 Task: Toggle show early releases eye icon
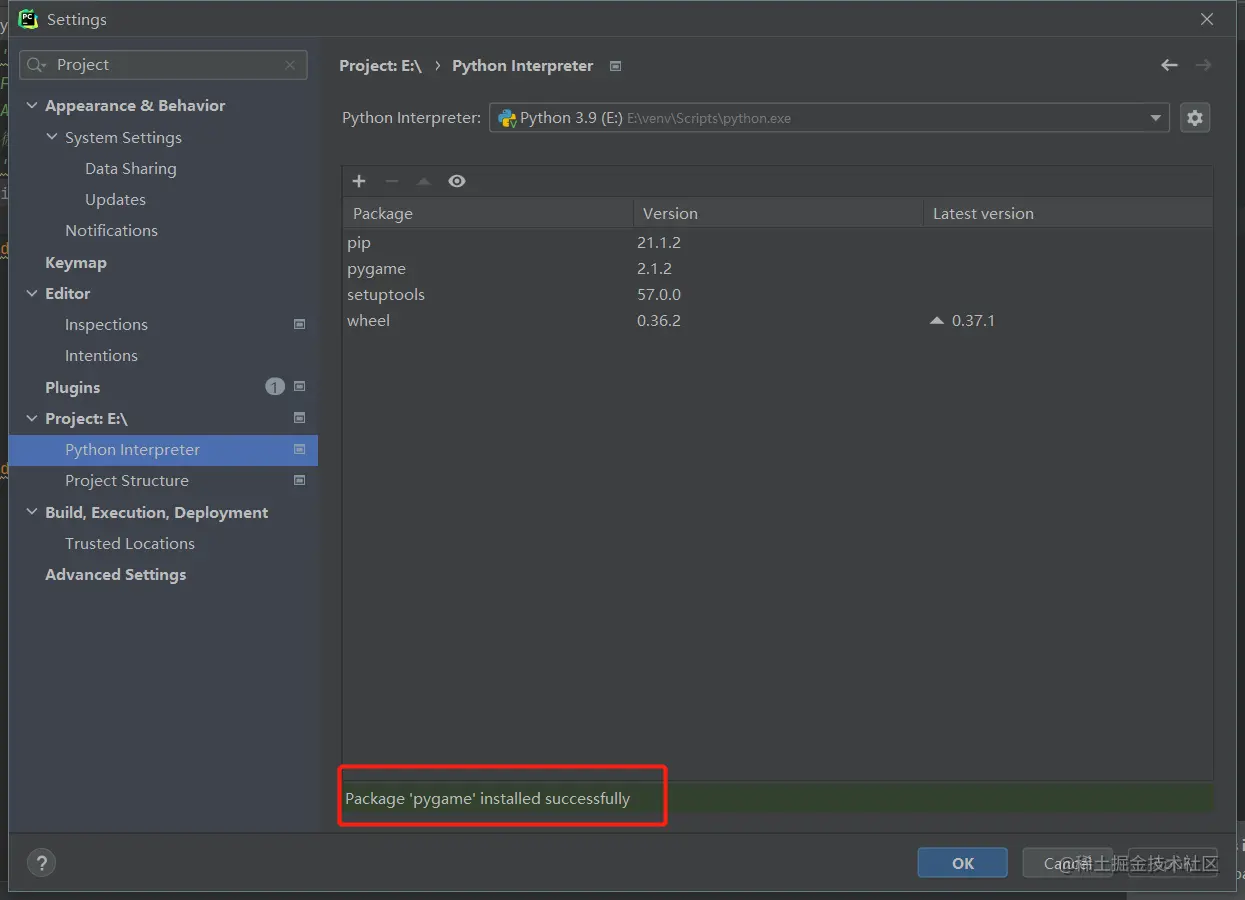tap(457, 181)
